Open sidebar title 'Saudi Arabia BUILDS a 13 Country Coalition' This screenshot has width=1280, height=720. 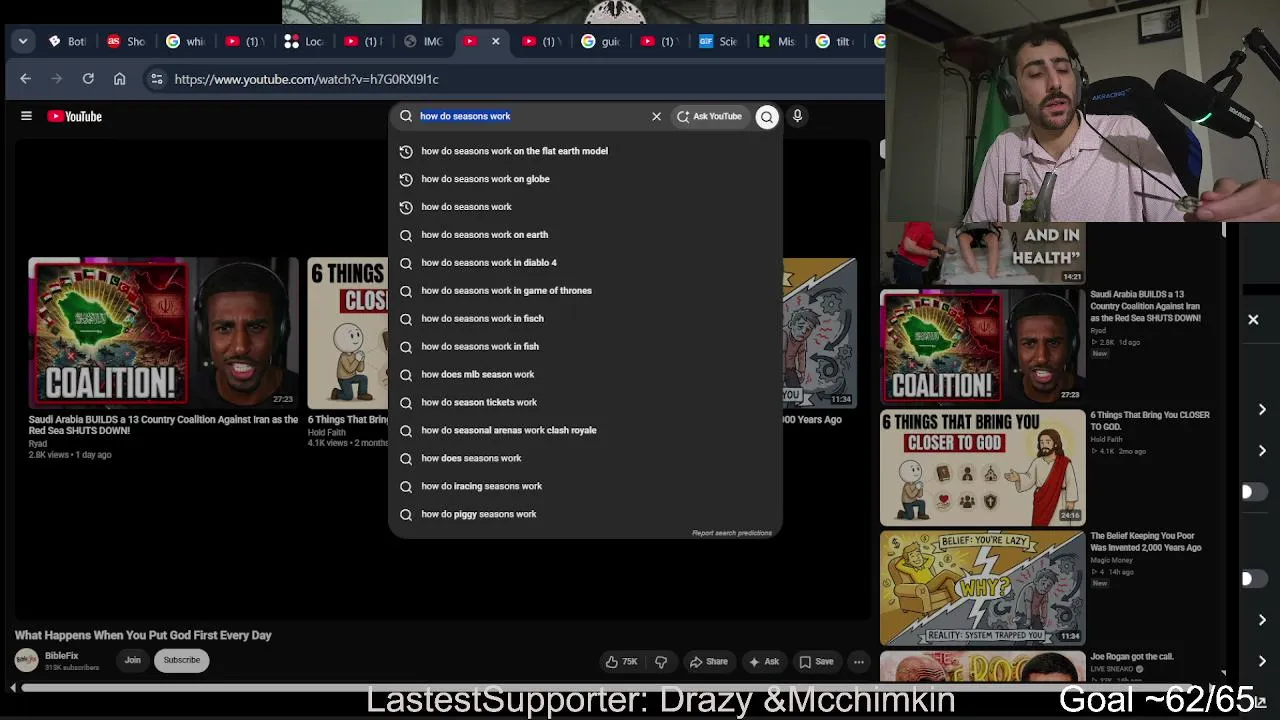click(x=1145, y=306)
